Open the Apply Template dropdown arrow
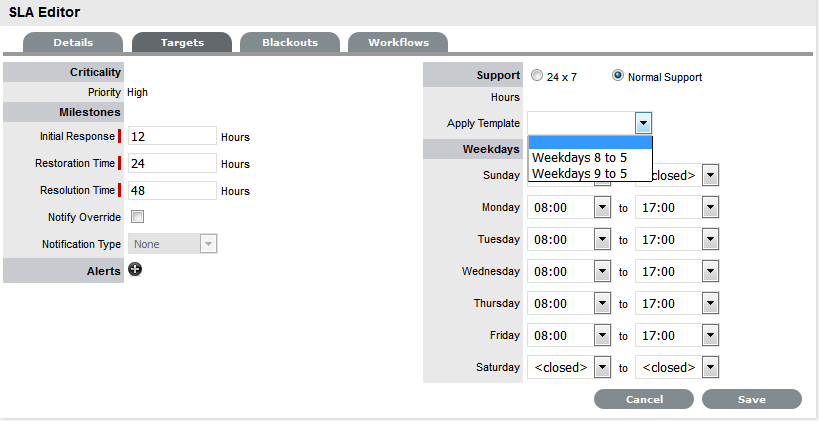Image resolution: width=819 pixels, height=421 pixels. (x=643, y=124)
